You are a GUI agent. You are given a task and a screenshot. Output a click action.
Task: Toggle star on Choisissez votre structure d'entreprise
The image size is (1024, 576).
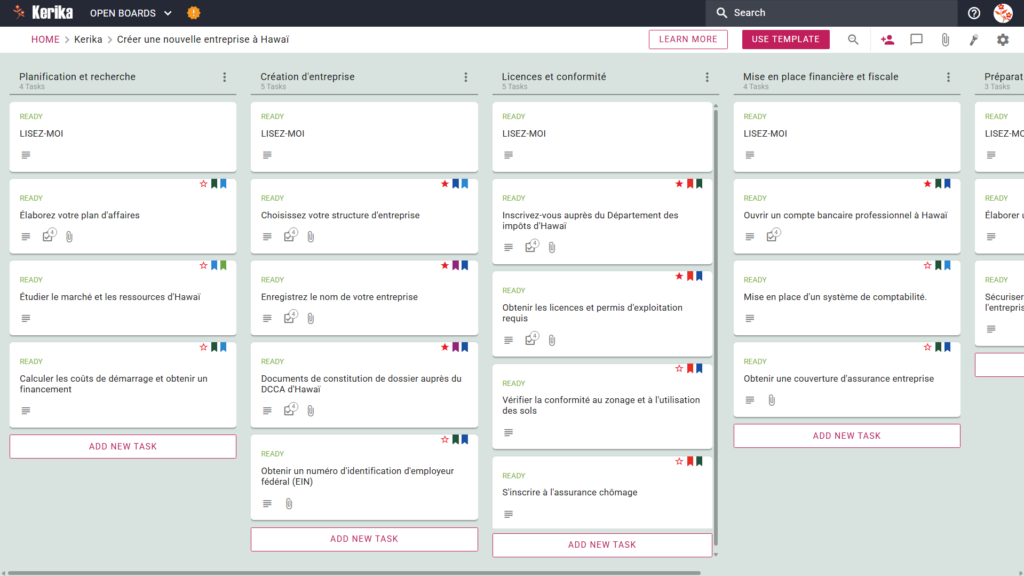pyautogui.click(x=445, y=184)
